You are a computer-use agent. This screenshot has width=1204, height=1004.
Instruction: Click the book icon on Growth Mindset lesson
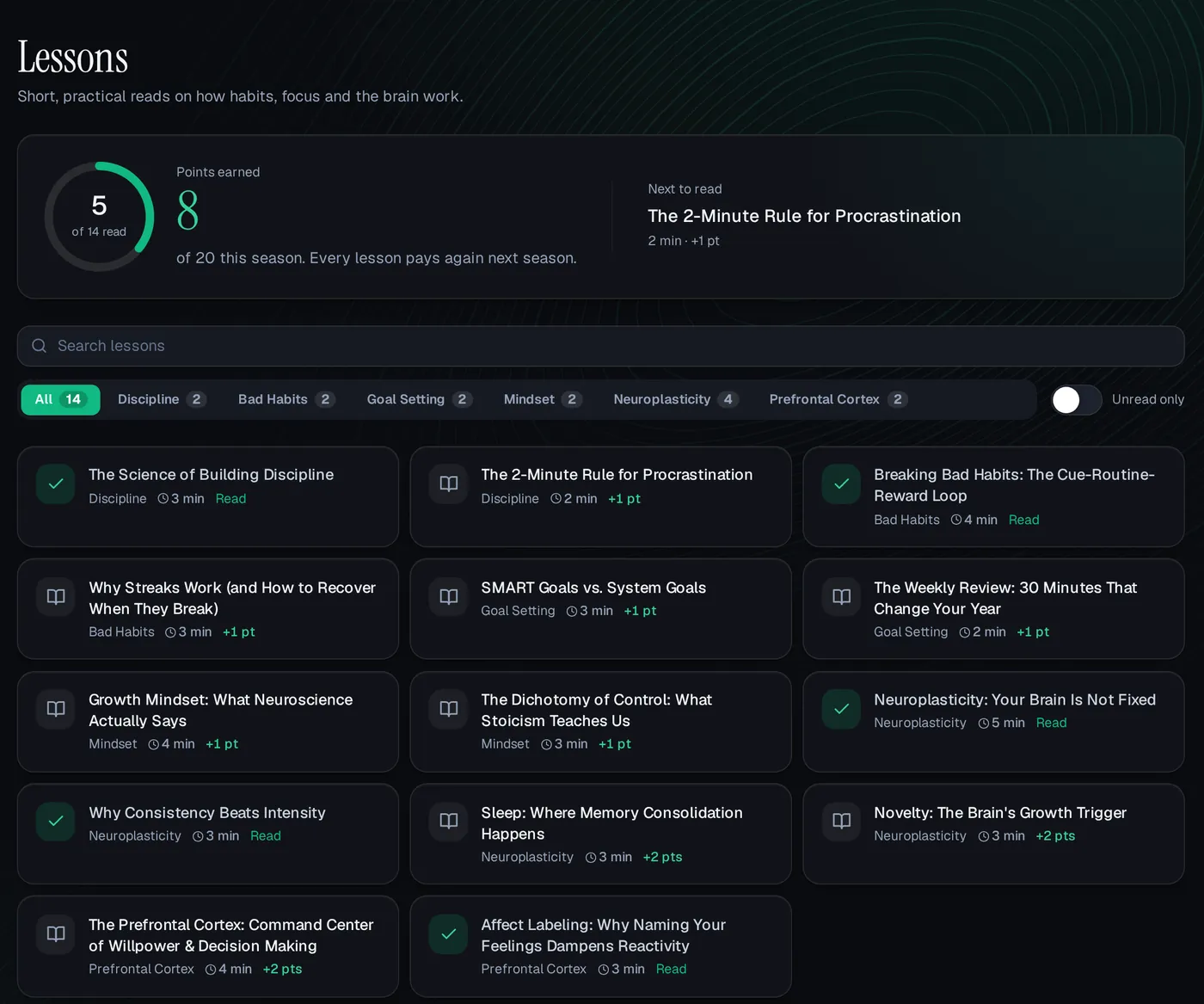pos(56,709)
